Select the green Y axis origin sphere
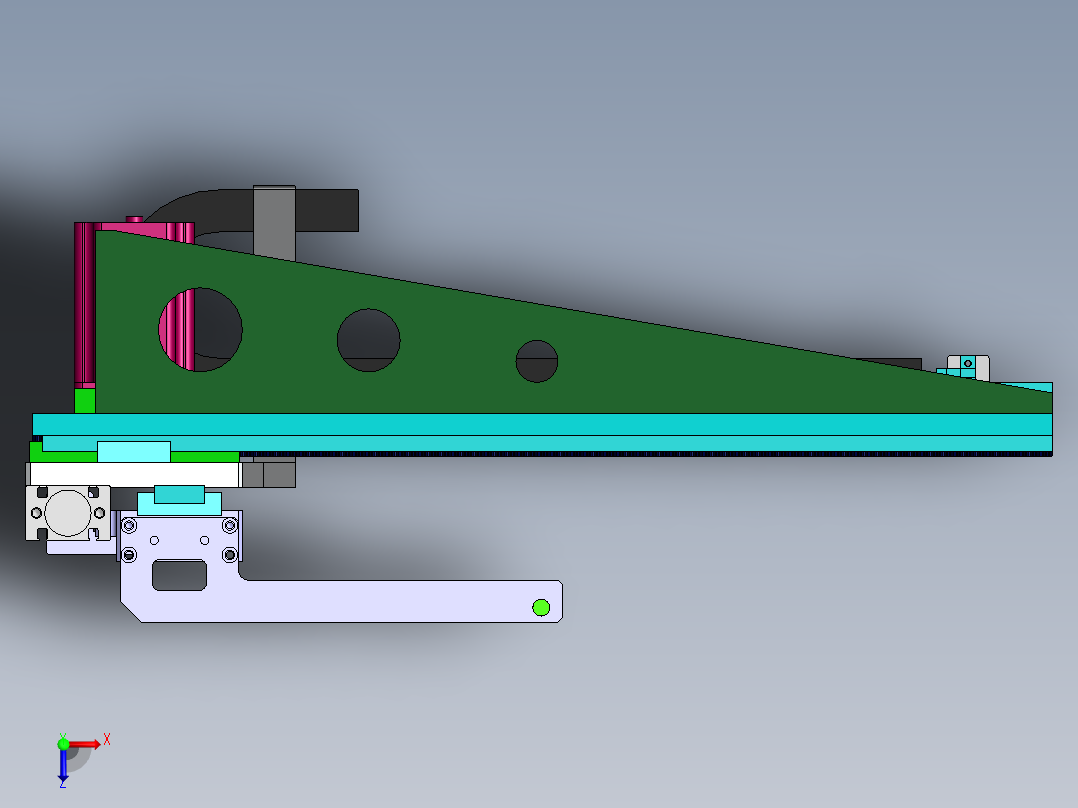1078x808 pixels. coord(63,744)
